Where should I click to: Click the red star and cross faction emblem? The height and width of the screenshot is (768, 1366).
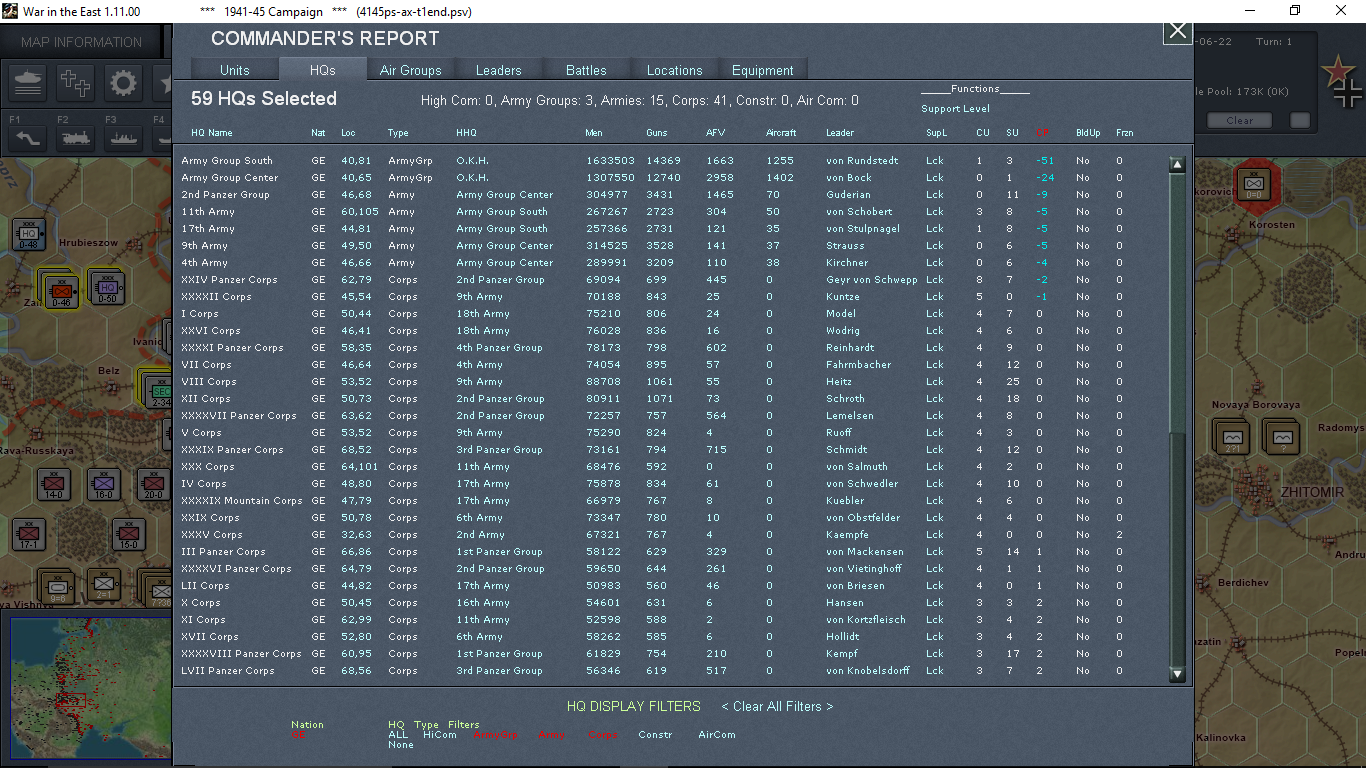pos(1341,80)
